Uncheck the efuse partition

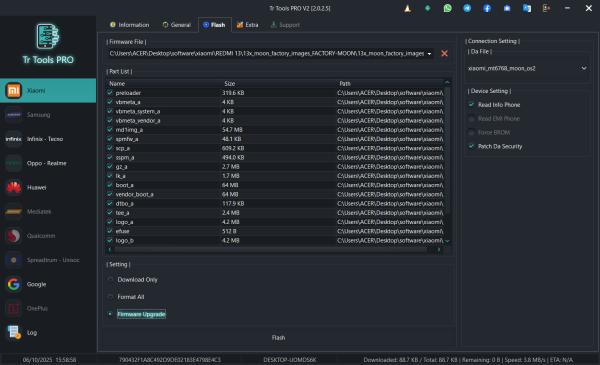(110, 231)
